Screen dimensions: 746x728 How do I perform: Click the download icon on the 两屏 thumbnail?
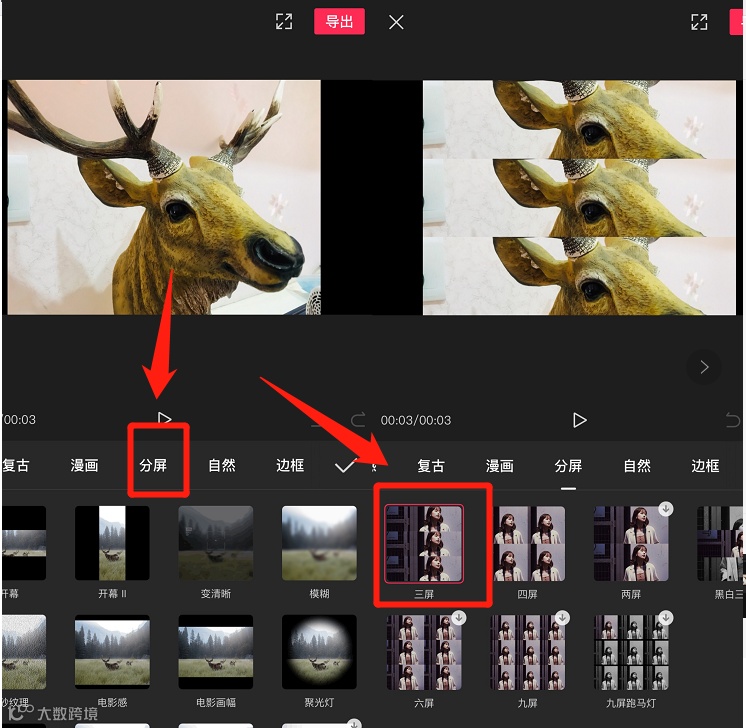pyautogui.click(x=666, y=508)
